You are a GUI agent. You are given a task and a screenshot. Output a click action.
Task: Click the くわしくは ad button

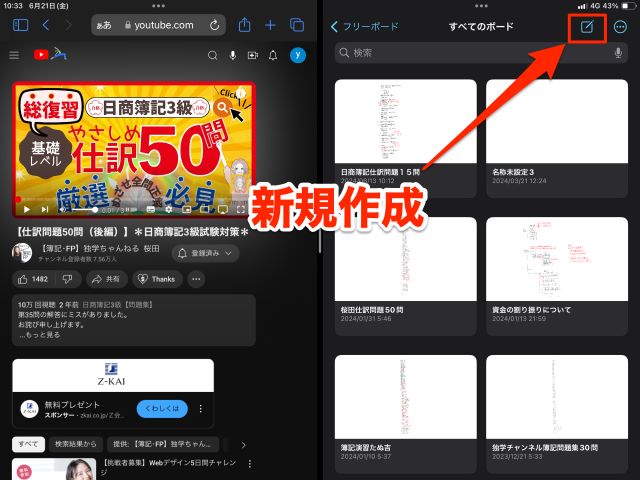pyautogui.click(x=162, y=409)
